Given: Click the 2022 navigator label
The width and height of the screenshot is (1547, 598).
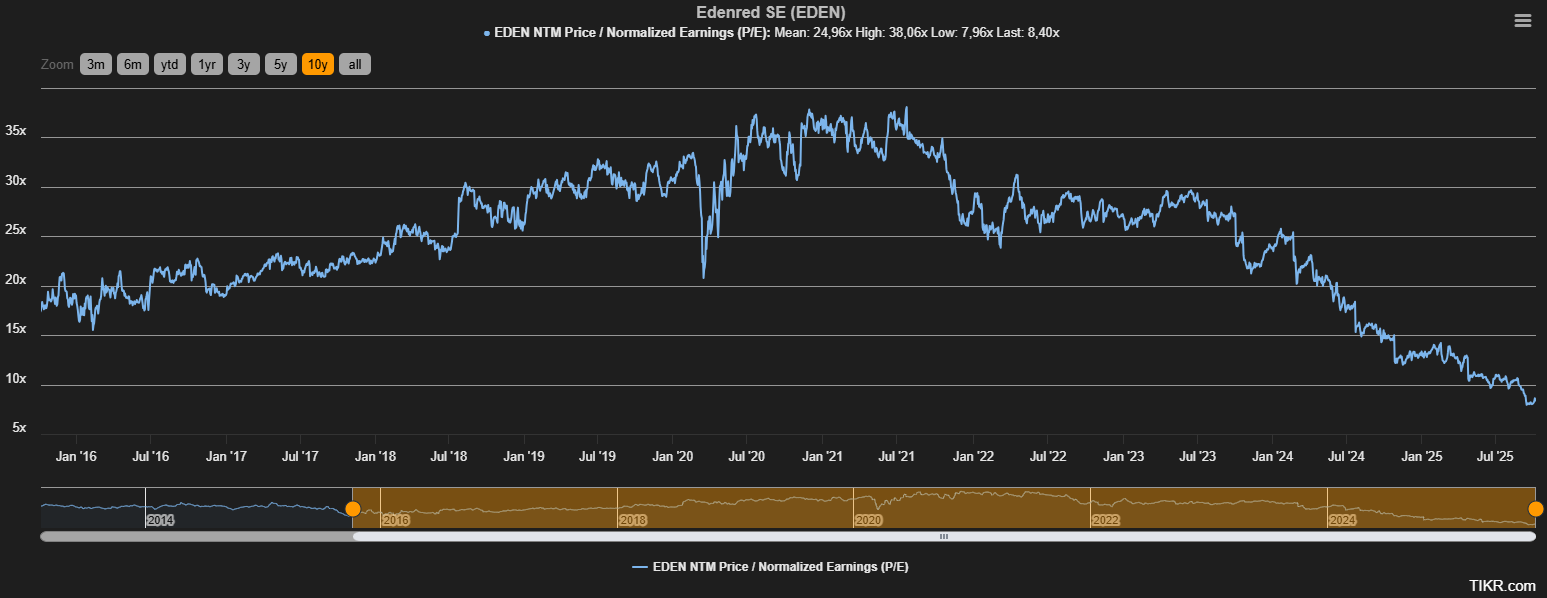Looking at the screenshot, I should pyautogui.click(x=1106, y=521).
